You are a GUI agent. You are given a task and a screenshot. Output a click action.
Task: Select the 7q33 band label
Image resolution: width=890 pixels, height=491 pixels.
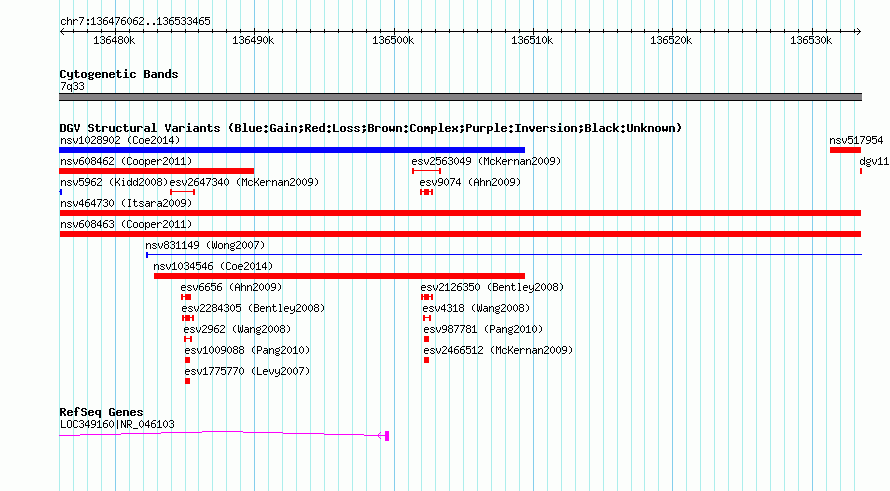pyautogui.click(x=72, y=86)
